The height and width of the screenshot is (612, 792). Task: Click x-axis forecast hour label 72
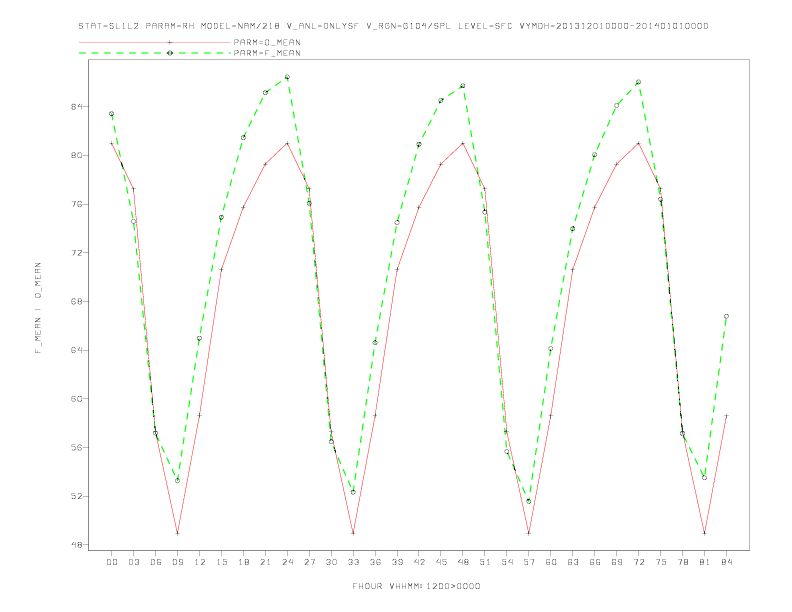point(638,562)
